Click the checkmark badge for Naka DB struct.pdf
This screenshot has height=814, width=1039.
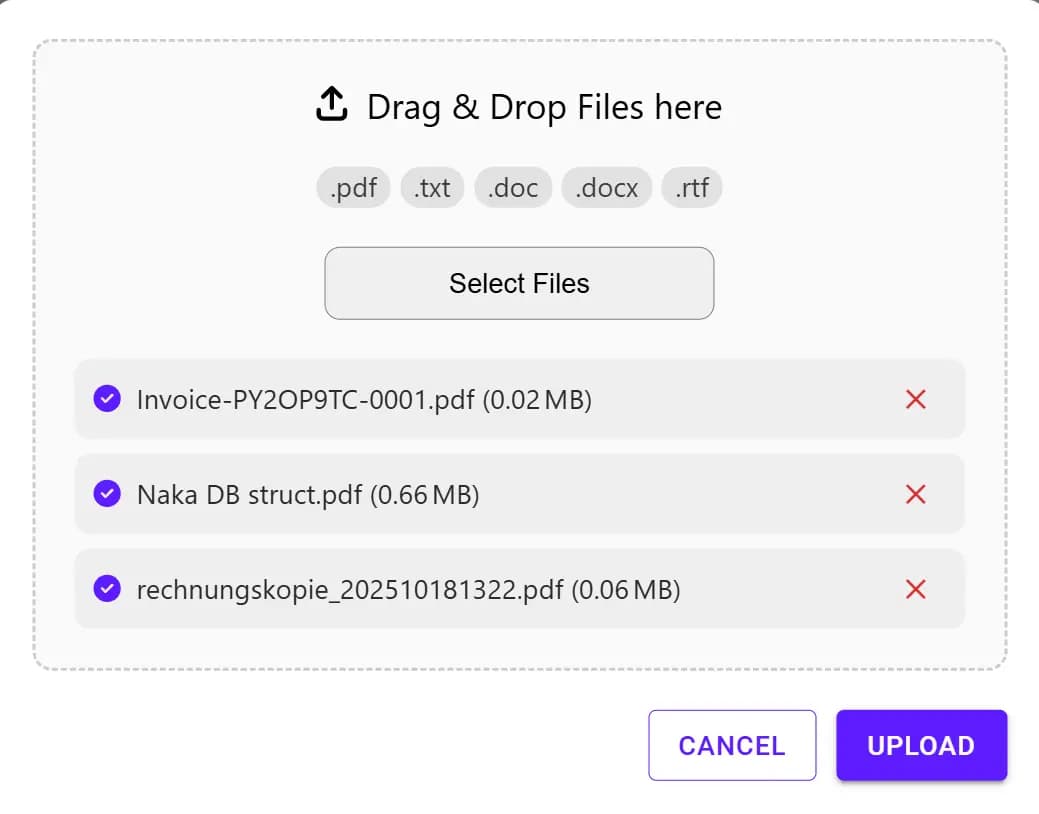pyautogui.click(x=106, y=494)
